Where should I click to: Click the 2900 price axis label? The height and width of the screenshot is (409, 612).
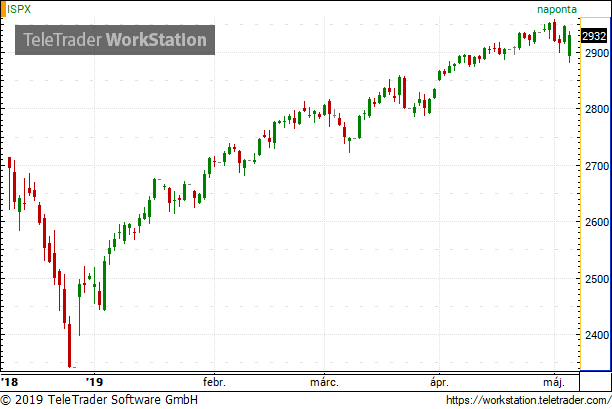(597, 53)
